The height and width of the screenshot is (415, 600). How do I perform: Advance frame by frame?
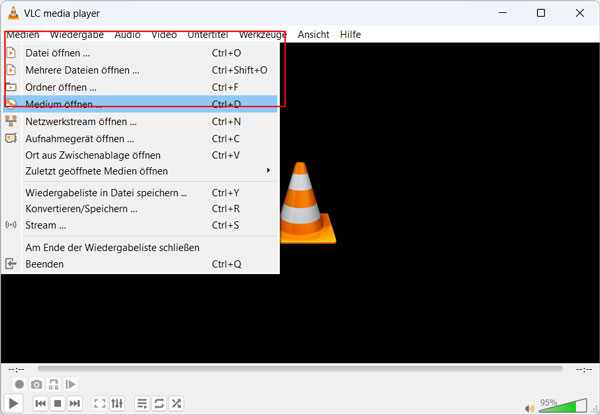[71, 384]
